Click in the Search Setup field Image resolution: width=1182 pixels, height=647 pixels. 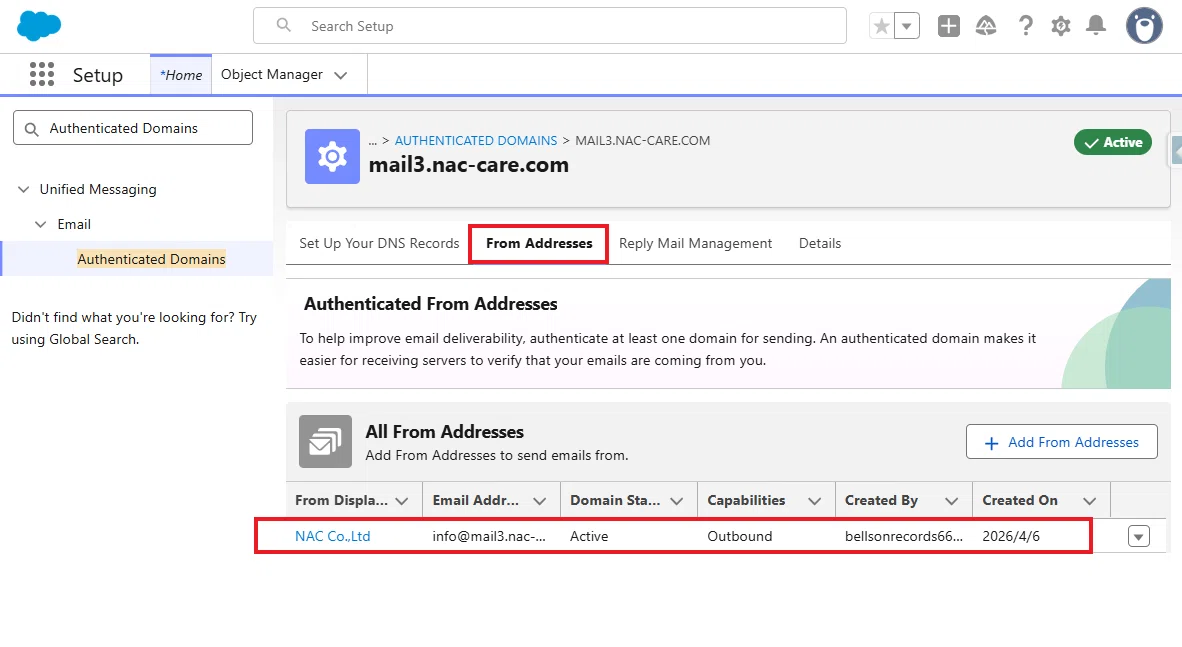tap(550, 26)
